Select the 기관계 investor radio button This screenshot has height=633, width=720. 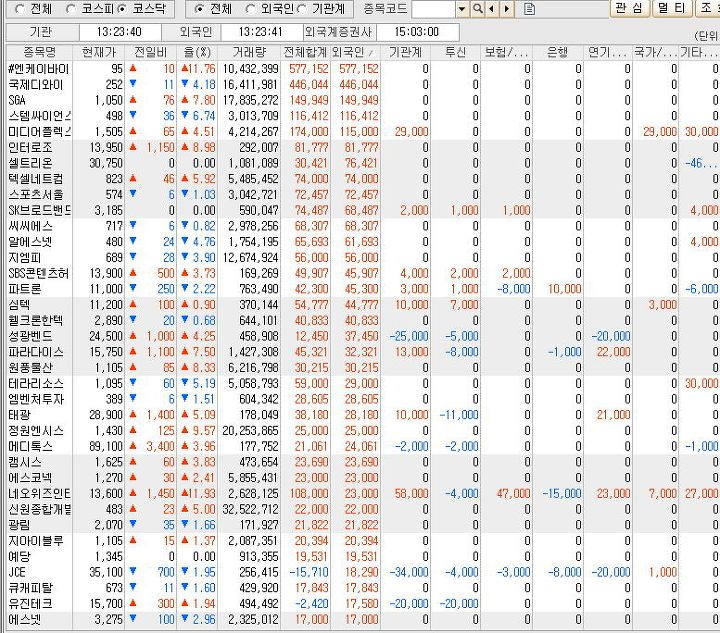coord(302,9)
